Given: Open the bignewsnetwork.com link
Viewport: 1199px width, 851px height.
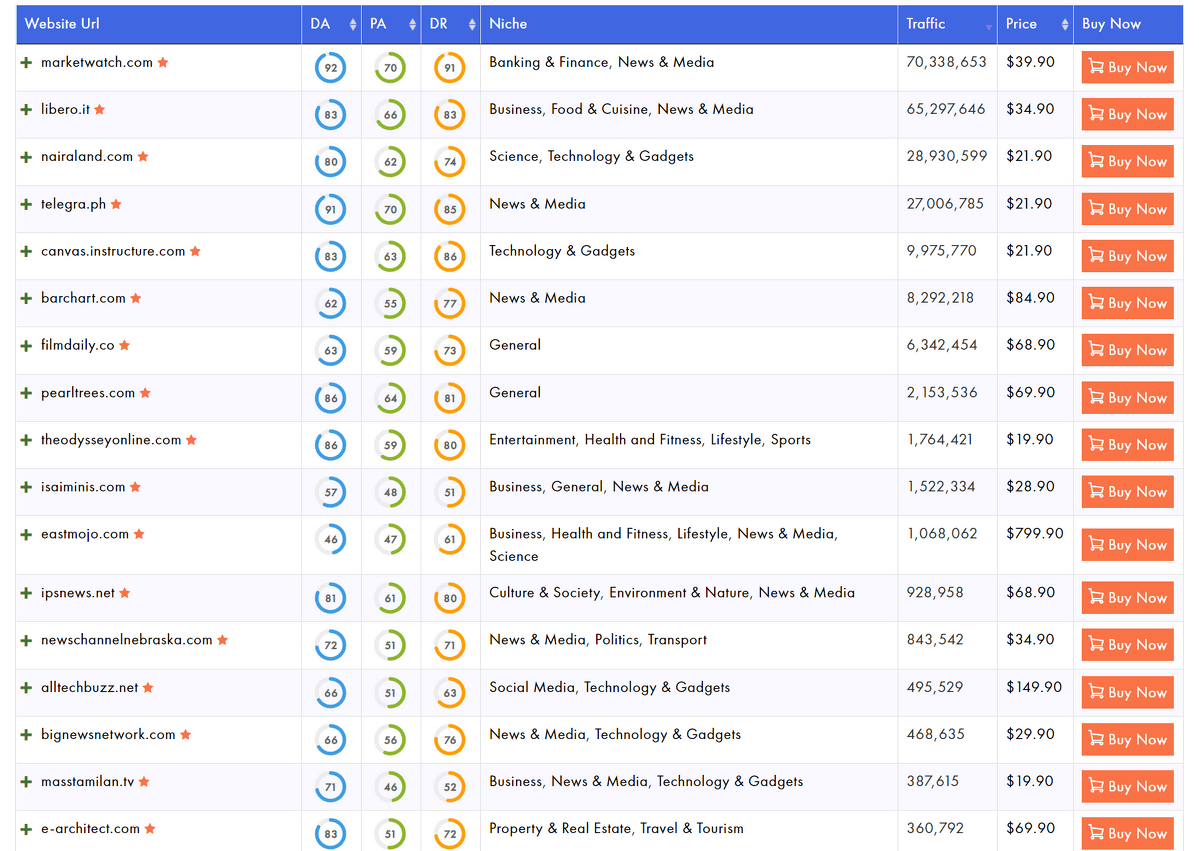Looking at the screenshot, I should pyautogui.click(x=109, y=735).
